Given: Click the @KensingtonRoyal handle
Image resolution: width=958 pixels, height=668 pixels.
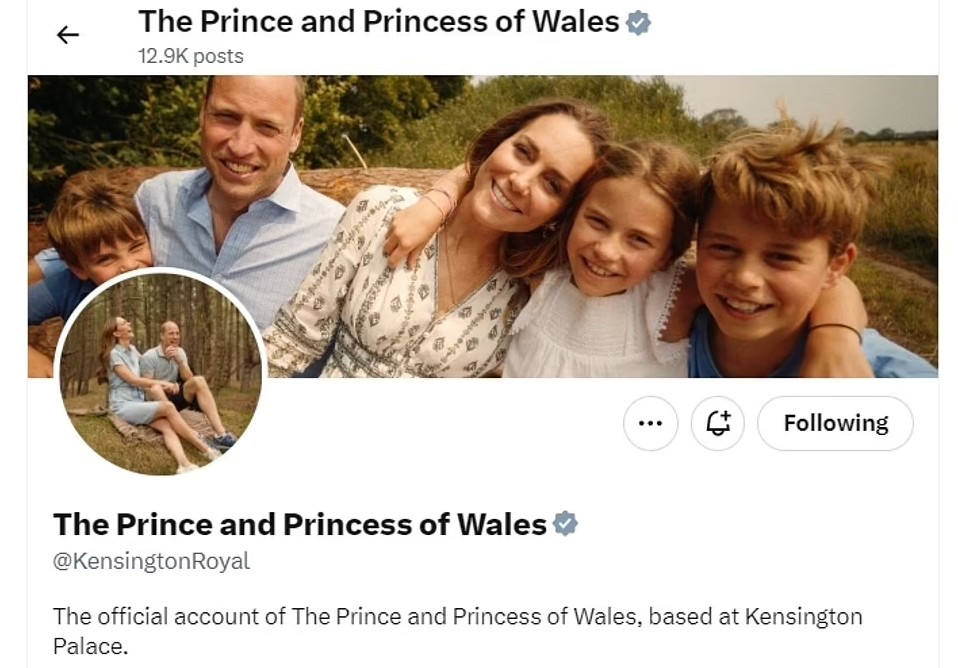Looking at the screenshot, I should pos(151,561).
